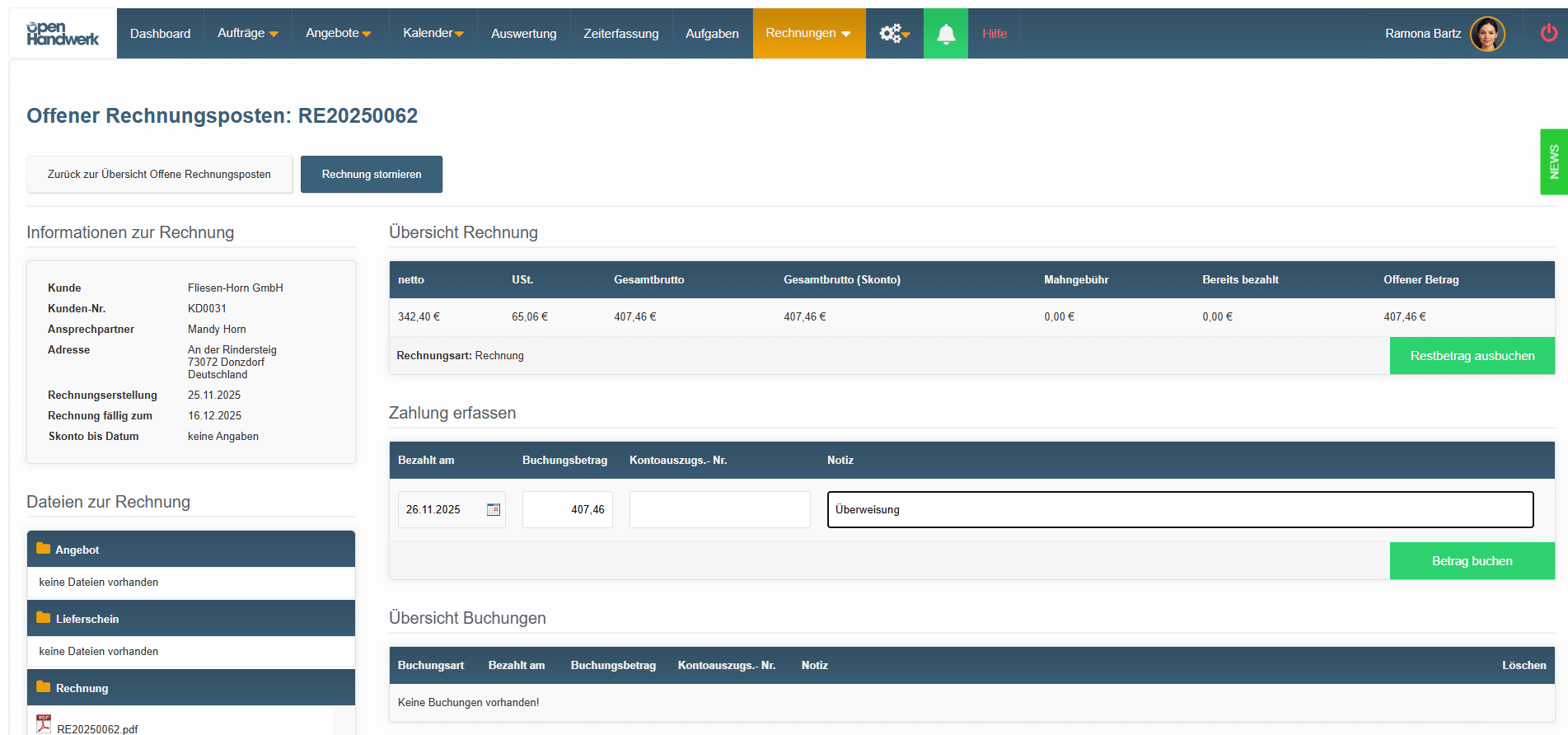Screen dimensions: 1568x735
Task: Open calendar picker for Bezahlt am
Action: [x=494, y=510]
